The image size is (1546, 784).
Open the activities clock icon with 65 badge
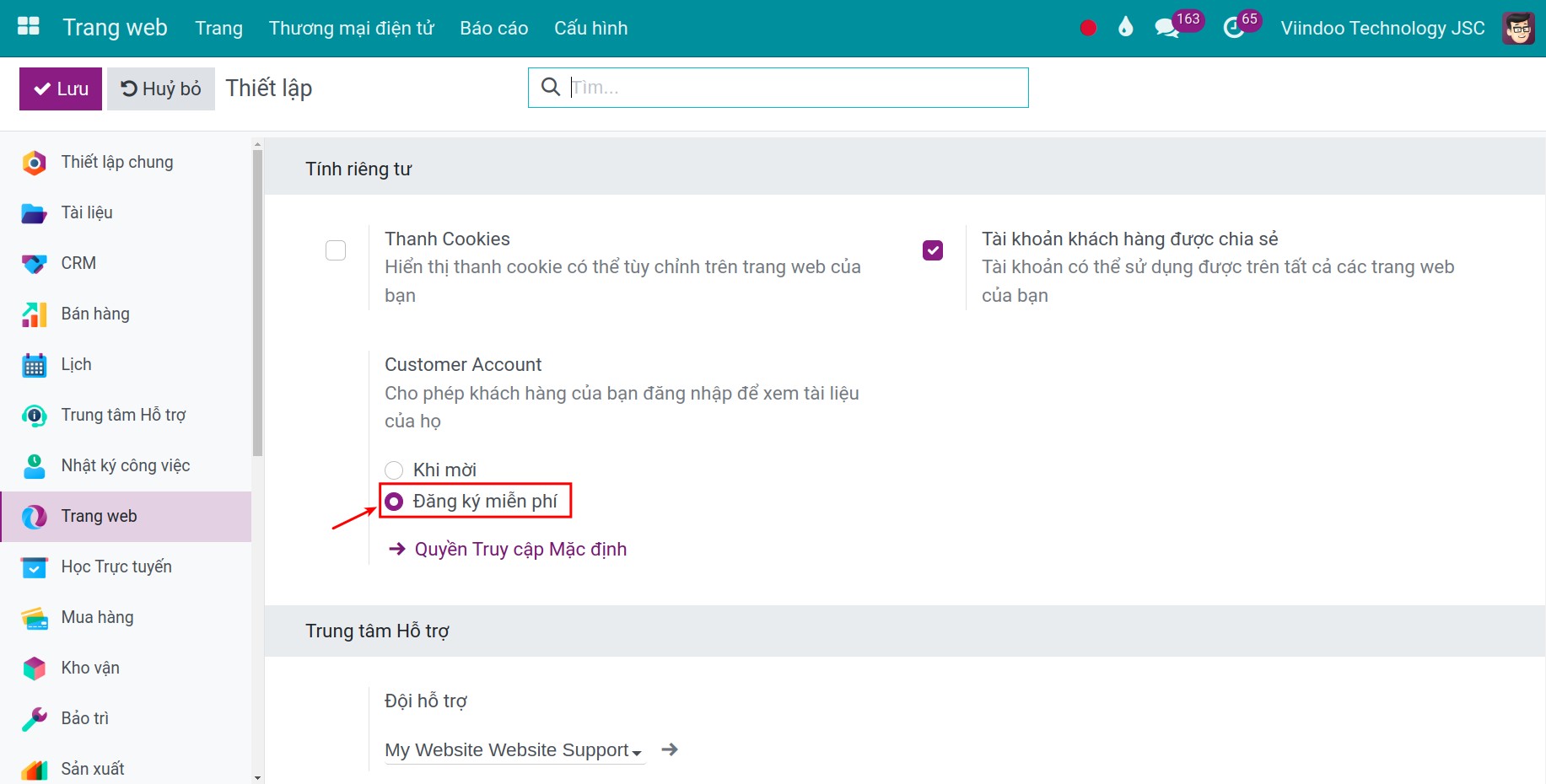click(1233, 28)
